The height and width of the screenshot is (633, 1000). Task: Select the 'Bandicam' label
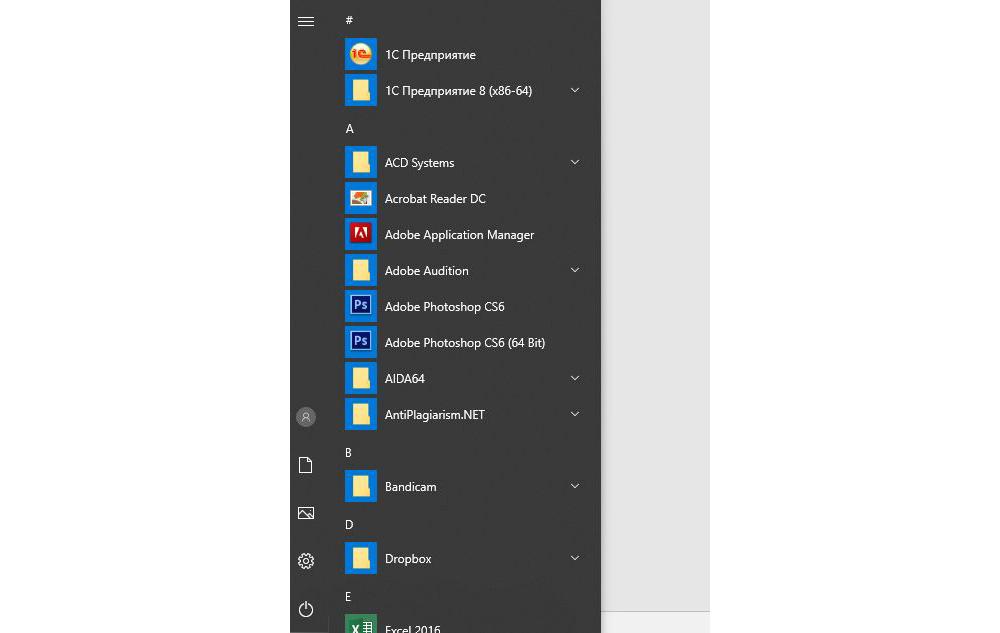pos(411,487)
